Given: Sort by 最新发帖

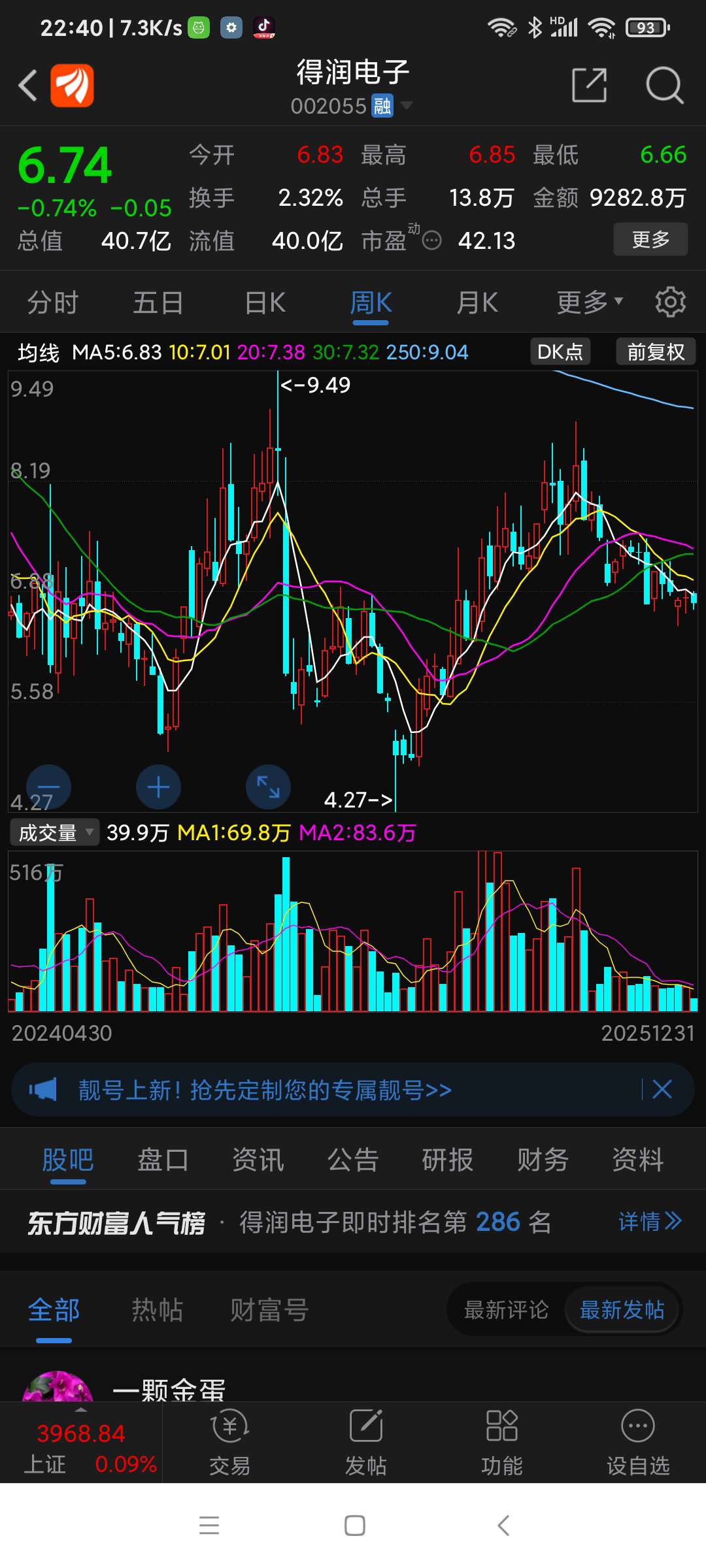Looking at the screenshot, I should (622, 1309).
